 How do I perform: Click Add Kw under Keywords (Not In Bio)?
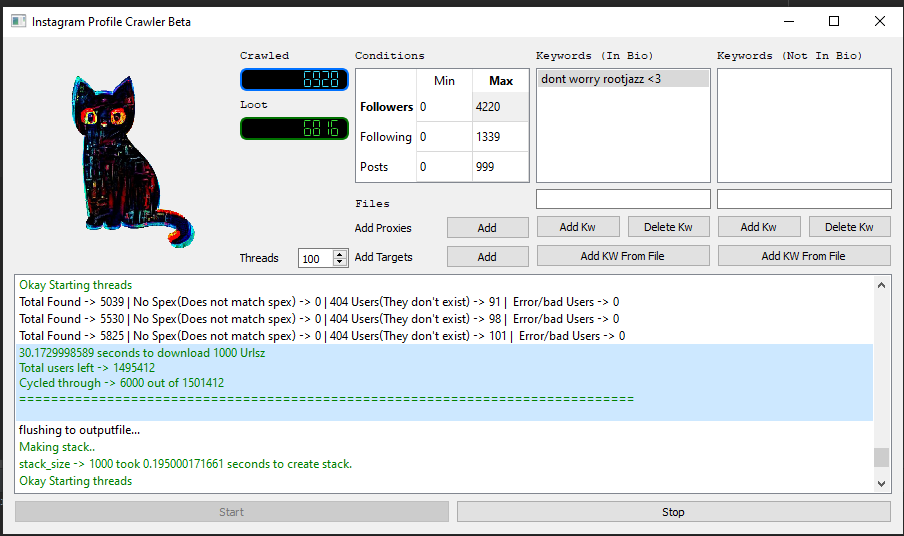759,227
